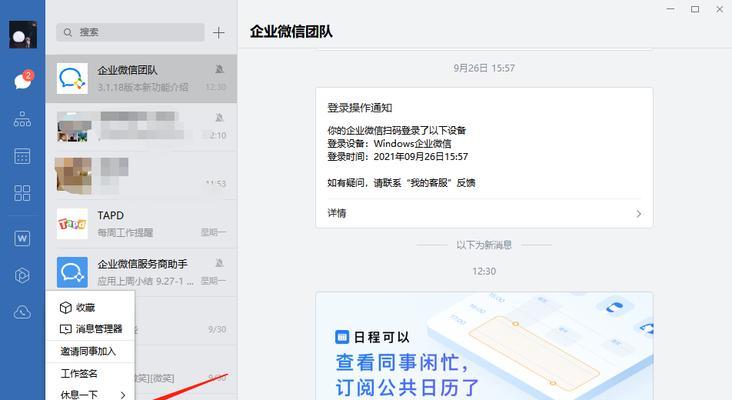
Task: Click the 企业微信团队 chat header title
Action: 291,32
